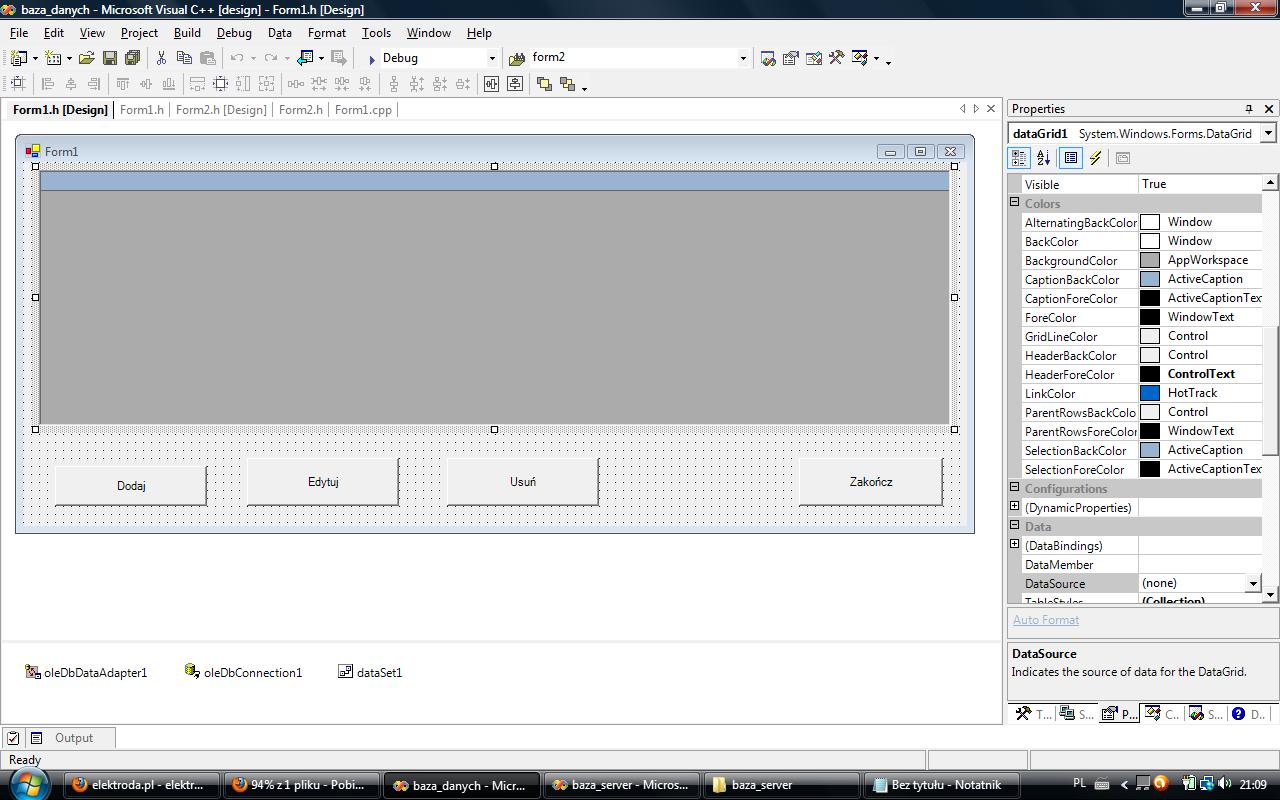
Task: Open the Format menu
Action: (327, 32)
